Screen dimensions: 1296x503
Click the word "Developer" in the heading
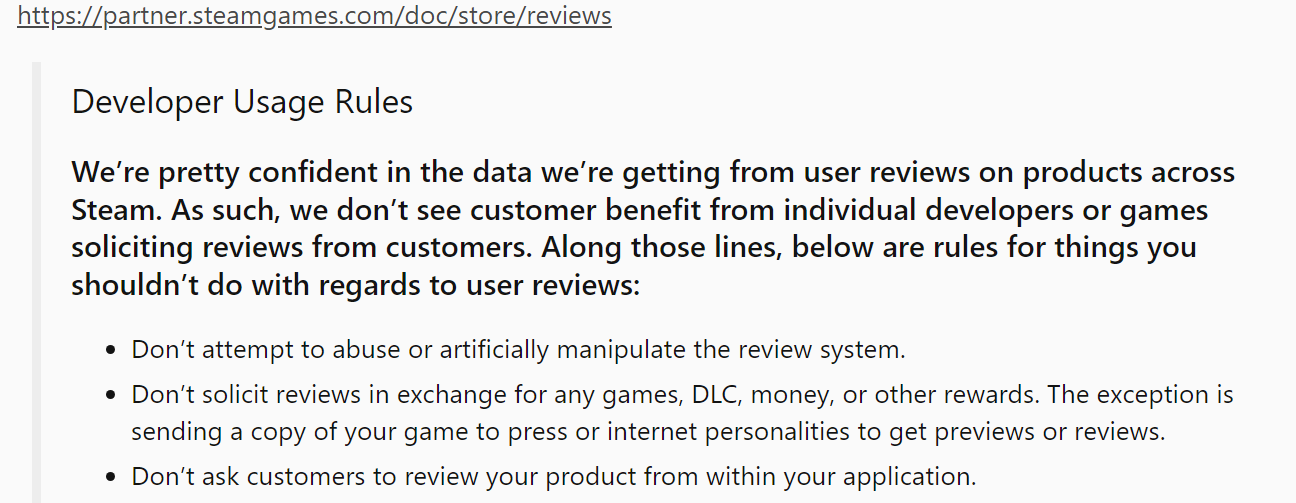(149, 102)
